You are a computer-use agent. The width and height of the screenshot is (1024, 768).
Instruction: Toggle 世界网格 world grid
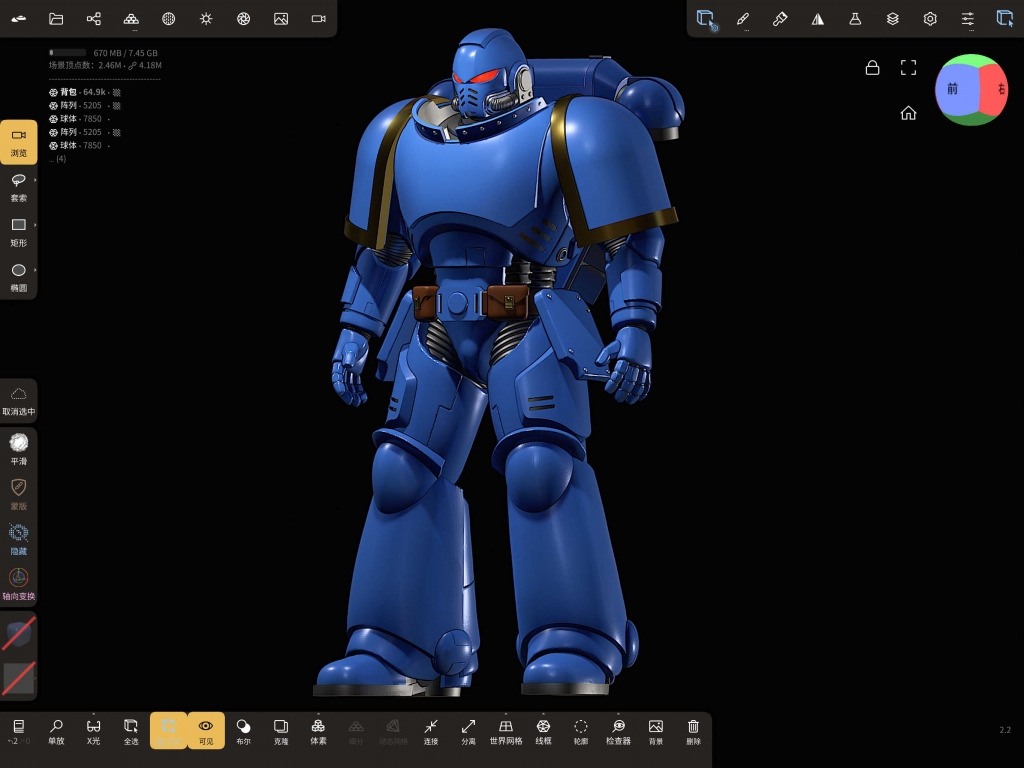click(506, 731)
